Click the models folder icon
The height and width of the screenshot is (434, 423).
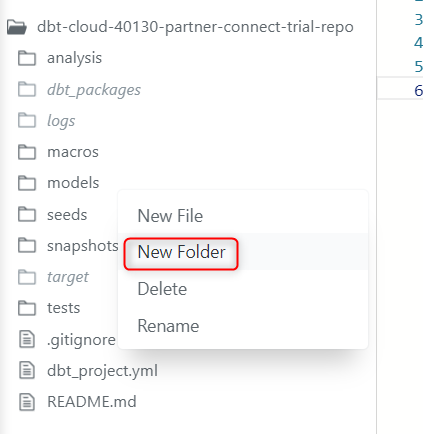click(27, 183)
